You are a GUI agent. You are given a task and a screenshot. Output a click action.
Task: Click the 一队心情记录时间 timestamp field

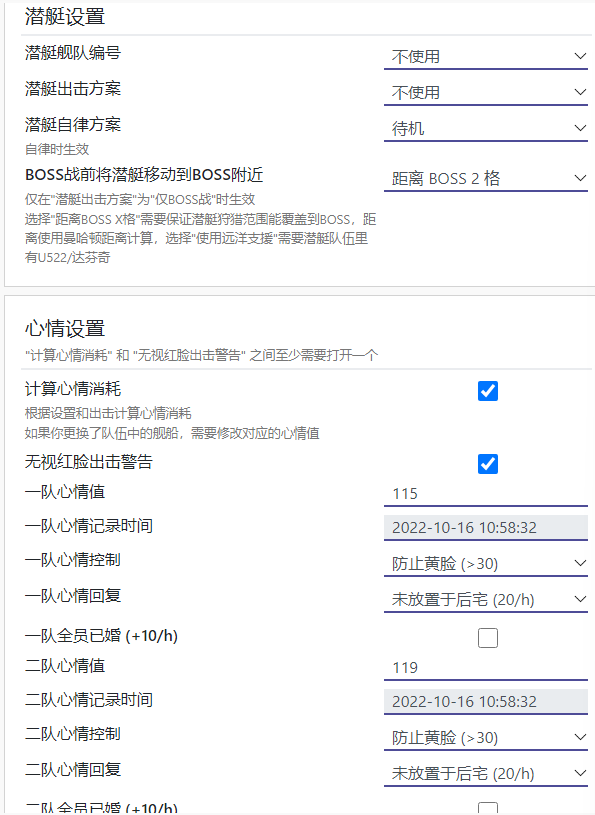[485, 528]
